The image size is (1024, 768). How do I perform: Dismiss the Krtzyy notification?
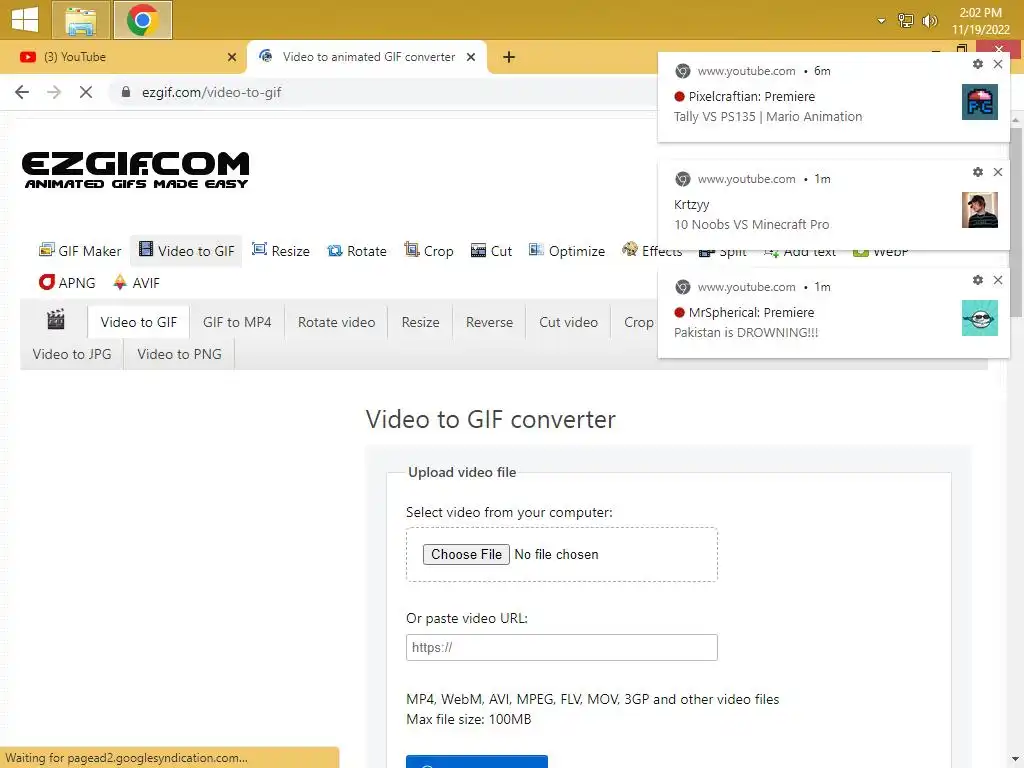click(x=998, y=172)
